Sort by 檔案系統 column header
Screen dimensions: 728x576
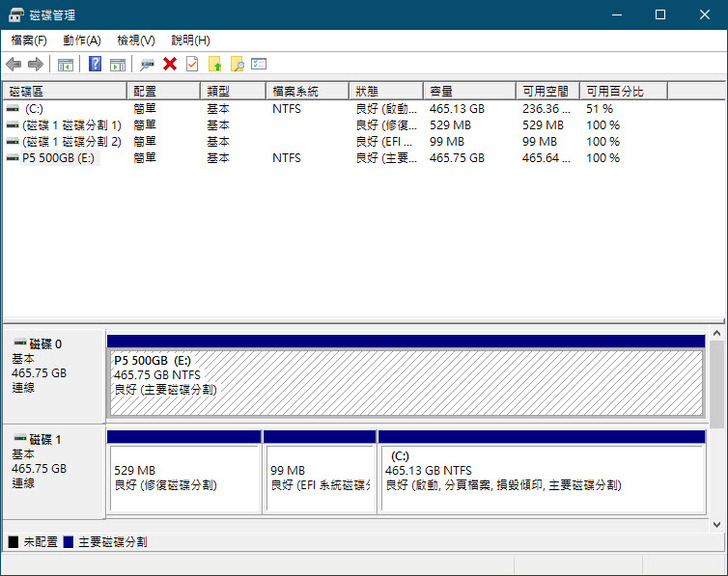click(306, 91)
